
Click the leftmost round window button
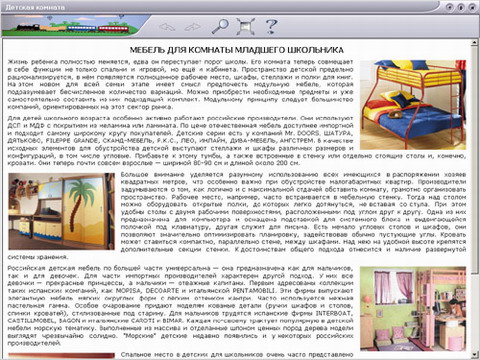[x=450, y=7]
